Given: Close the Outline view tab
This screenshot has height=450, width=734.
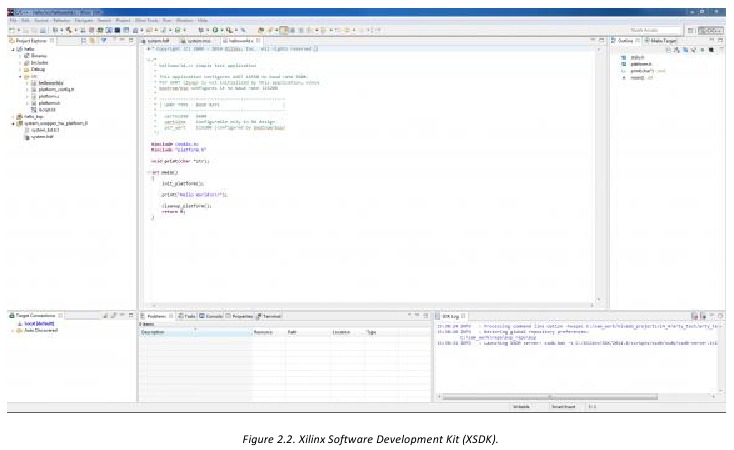Looking at the screenshot, I should click(637, 41).
